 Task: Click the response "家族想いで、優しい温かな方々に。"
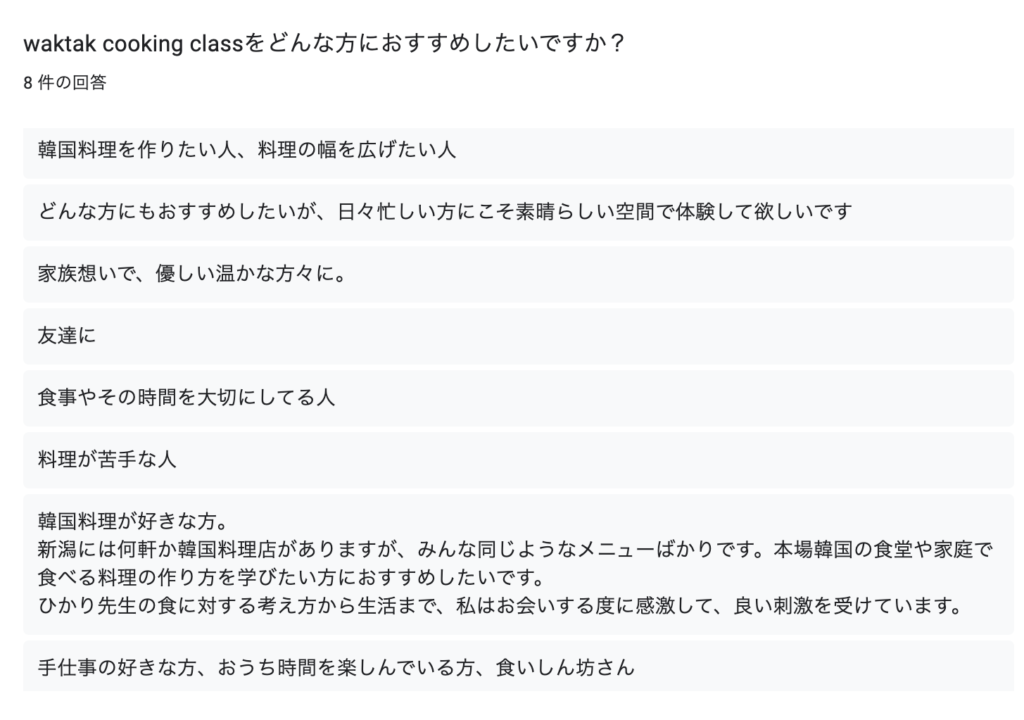point(519,274)
